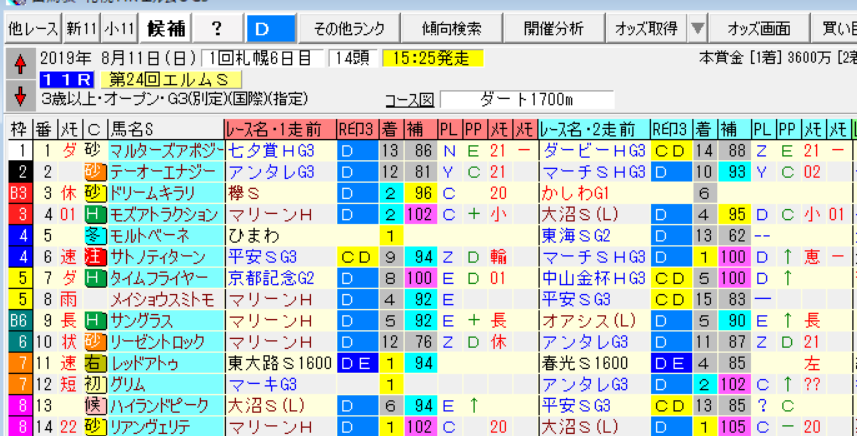Click 東大路S1600 previous race cell
Image resolution: width=857 pixels, height=436 pixels.
click(281, 364)
